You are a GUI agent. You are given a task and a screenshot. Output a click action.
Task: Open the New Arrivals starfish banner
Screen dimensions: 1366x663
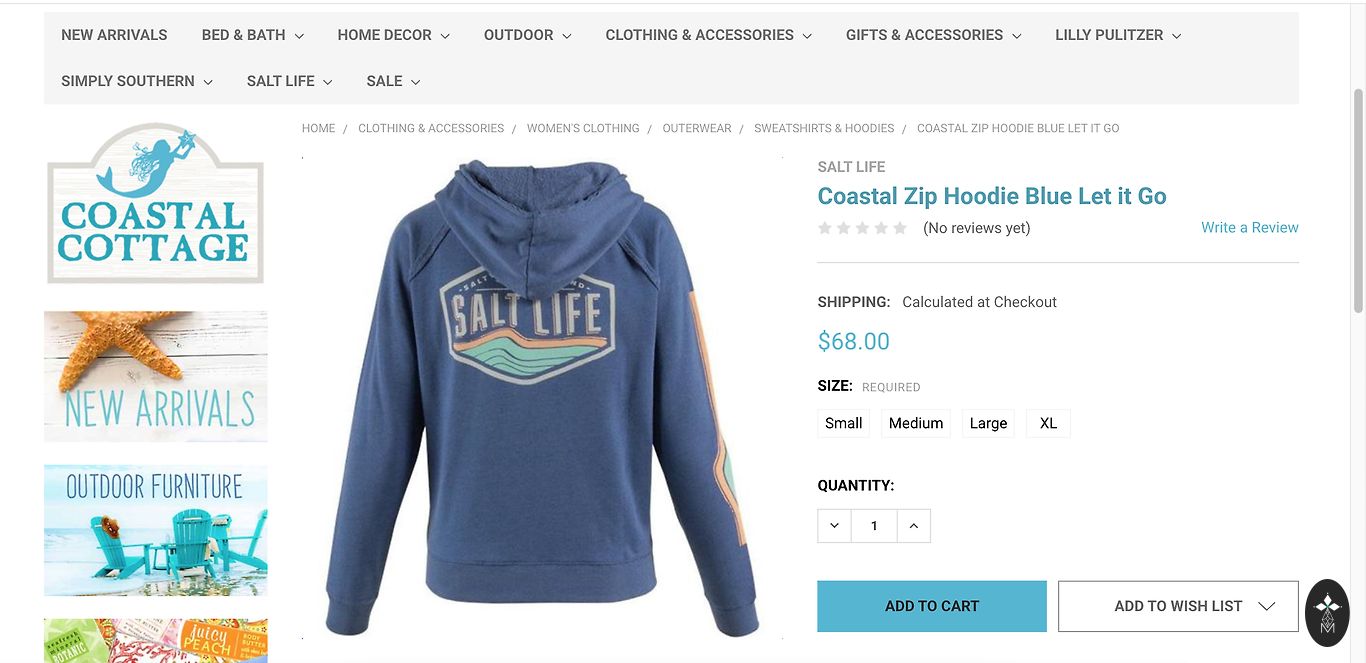click(156, 376)
